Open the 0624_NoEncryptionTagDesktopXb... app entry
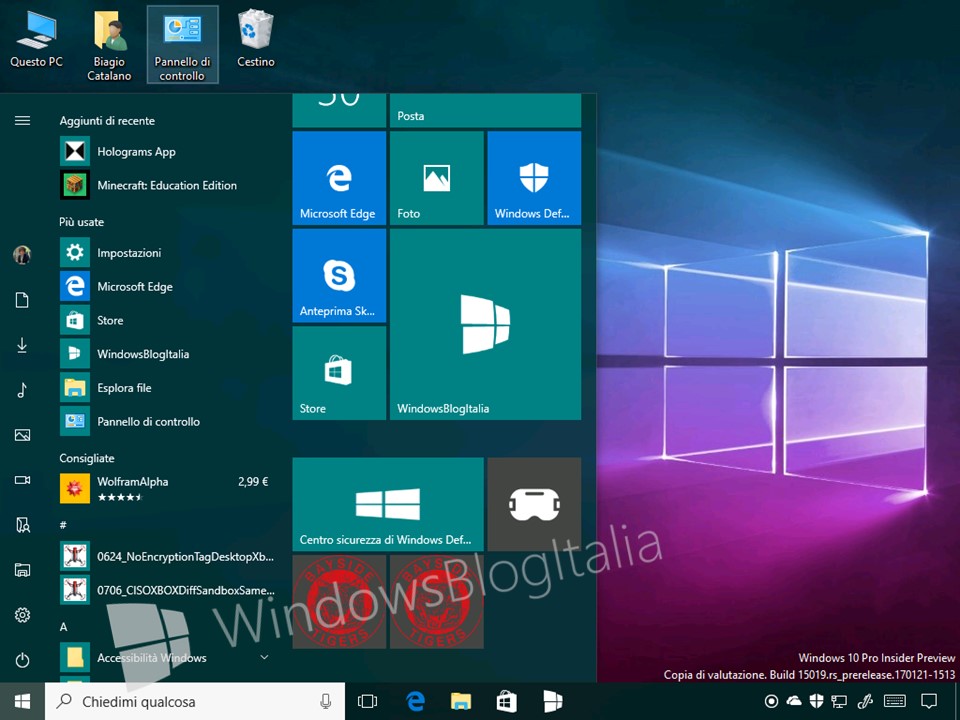This screenshot has width=960, height=720. pyautogui.click(x=167, y=557)
